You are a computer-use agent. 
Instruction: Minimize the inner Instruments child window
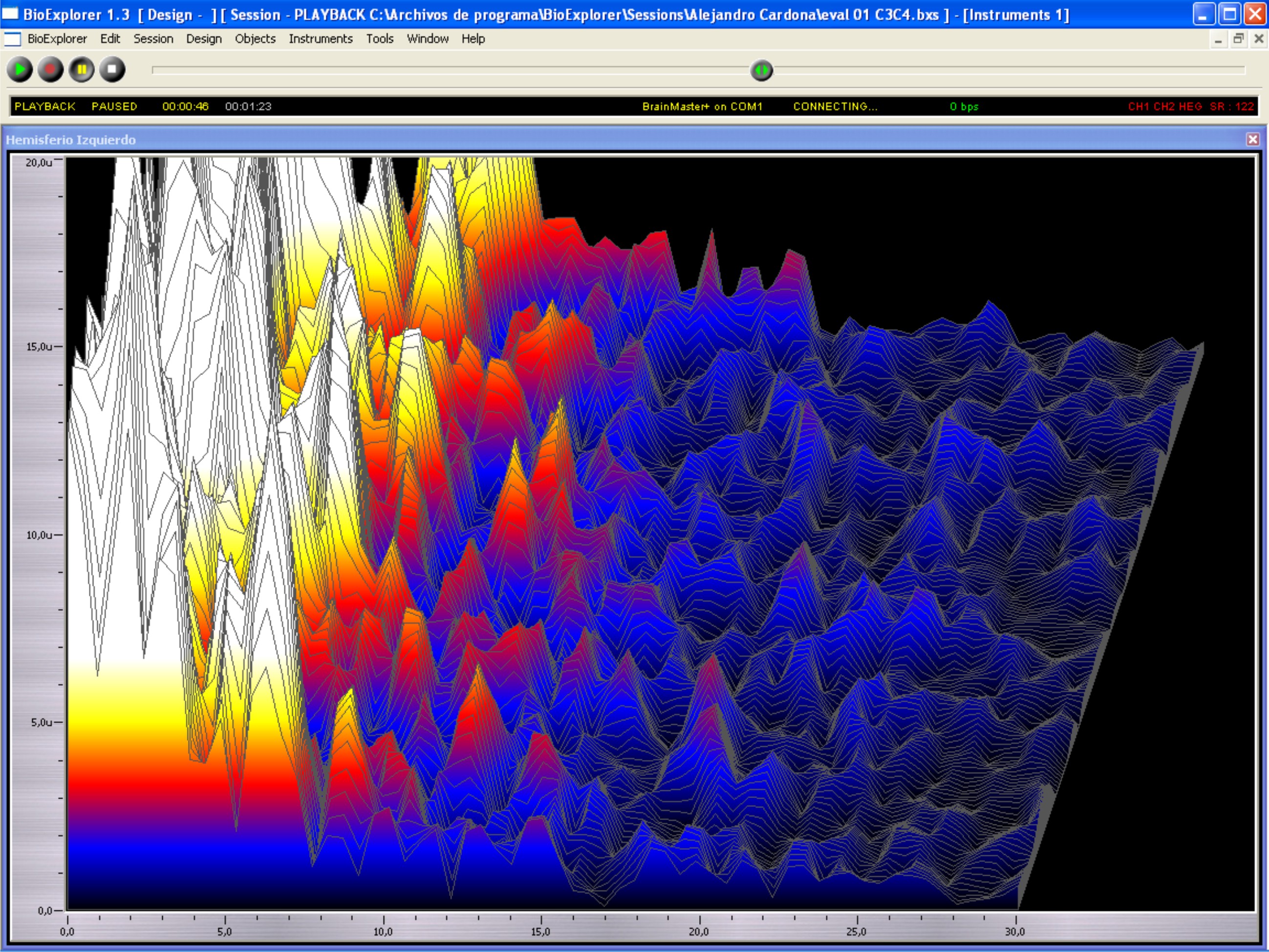(x=1218, y=39)
